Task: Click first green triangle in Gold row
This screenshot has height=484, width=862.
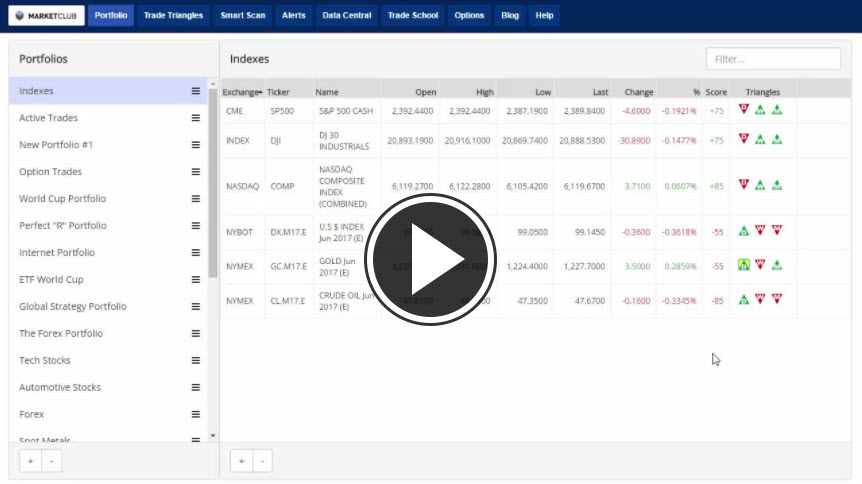Action: [x=743, y=265]
